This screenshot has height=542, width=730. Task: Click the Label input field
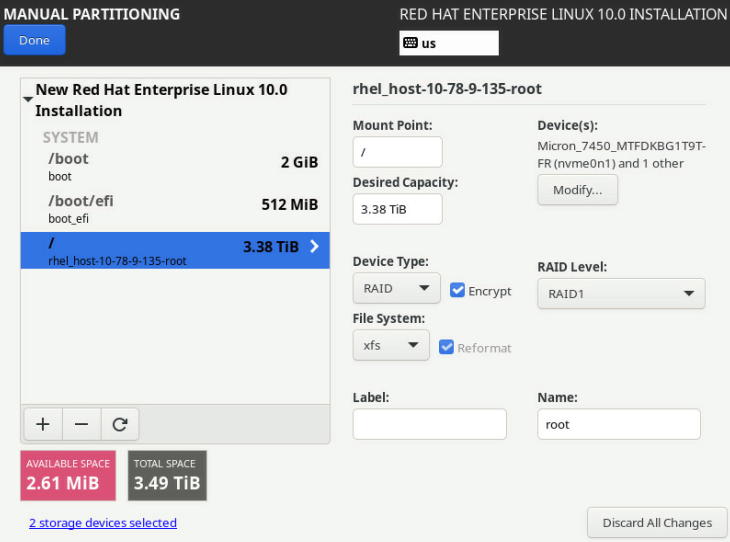430,424
